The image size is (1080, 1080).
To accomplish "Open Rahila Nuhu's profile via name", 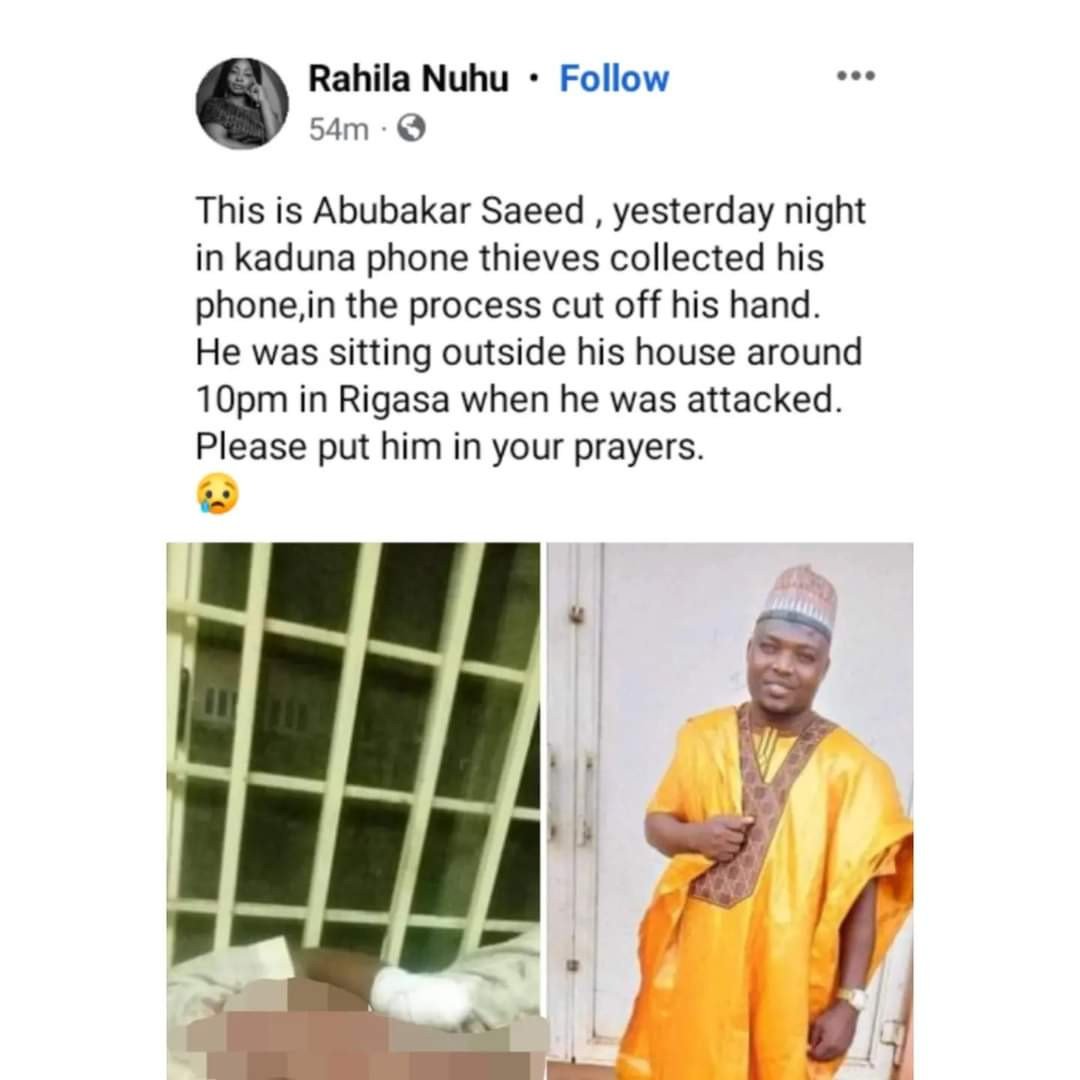I will [408, 79].
